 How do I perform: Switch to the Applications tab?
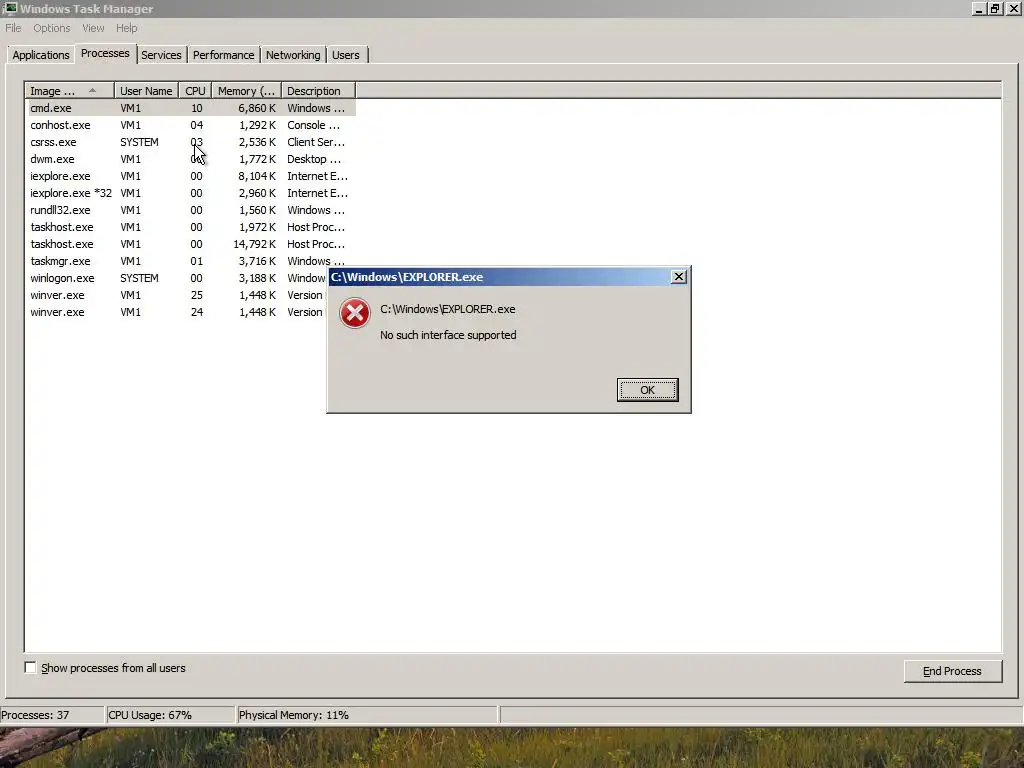tap(40, 55)
